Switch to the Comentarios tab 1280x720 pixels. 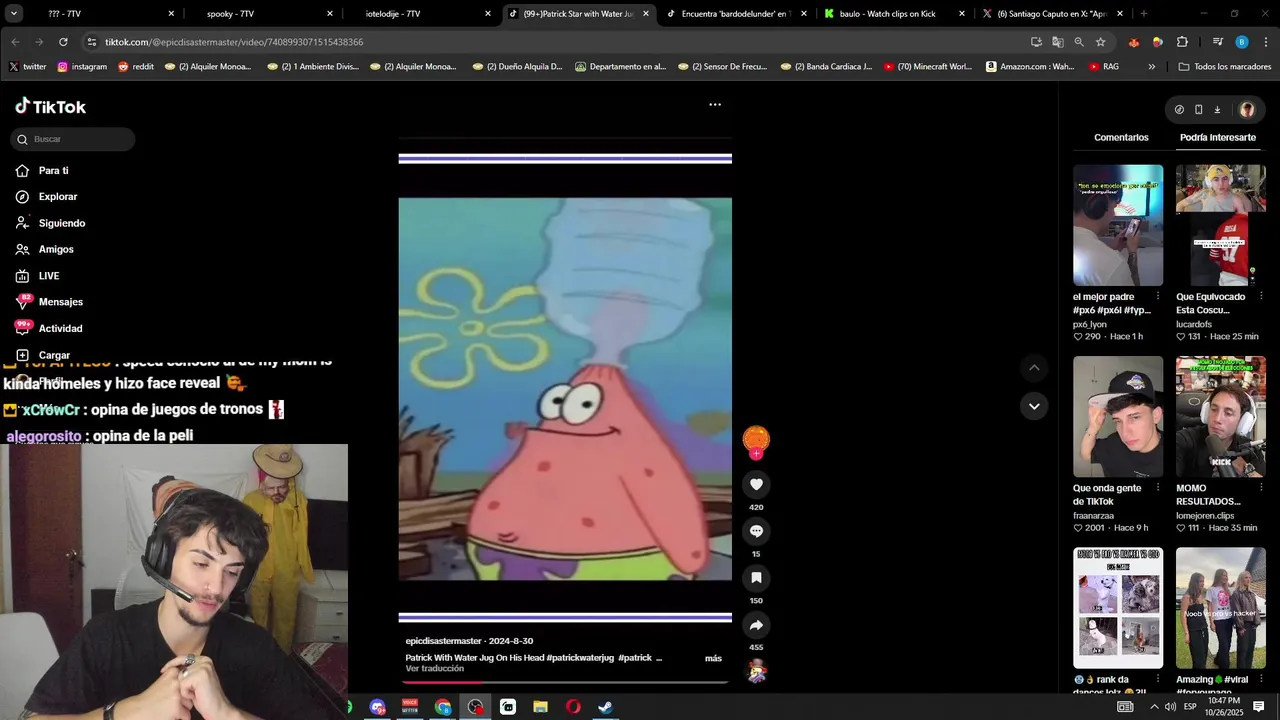[1121, 137]
